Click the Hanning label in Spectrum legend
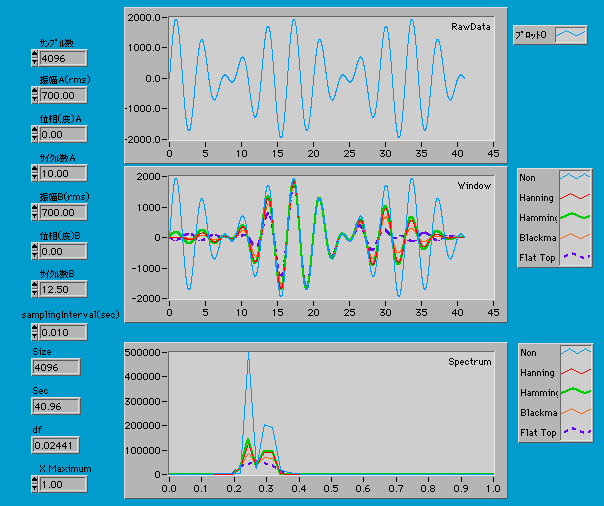This screenshot has height=506, width=604. pos(536,373)
